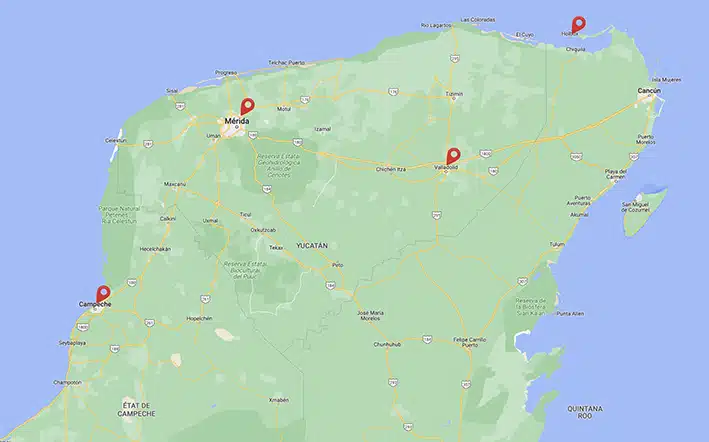Select the Isla Mujeres label

pos(666,79)
